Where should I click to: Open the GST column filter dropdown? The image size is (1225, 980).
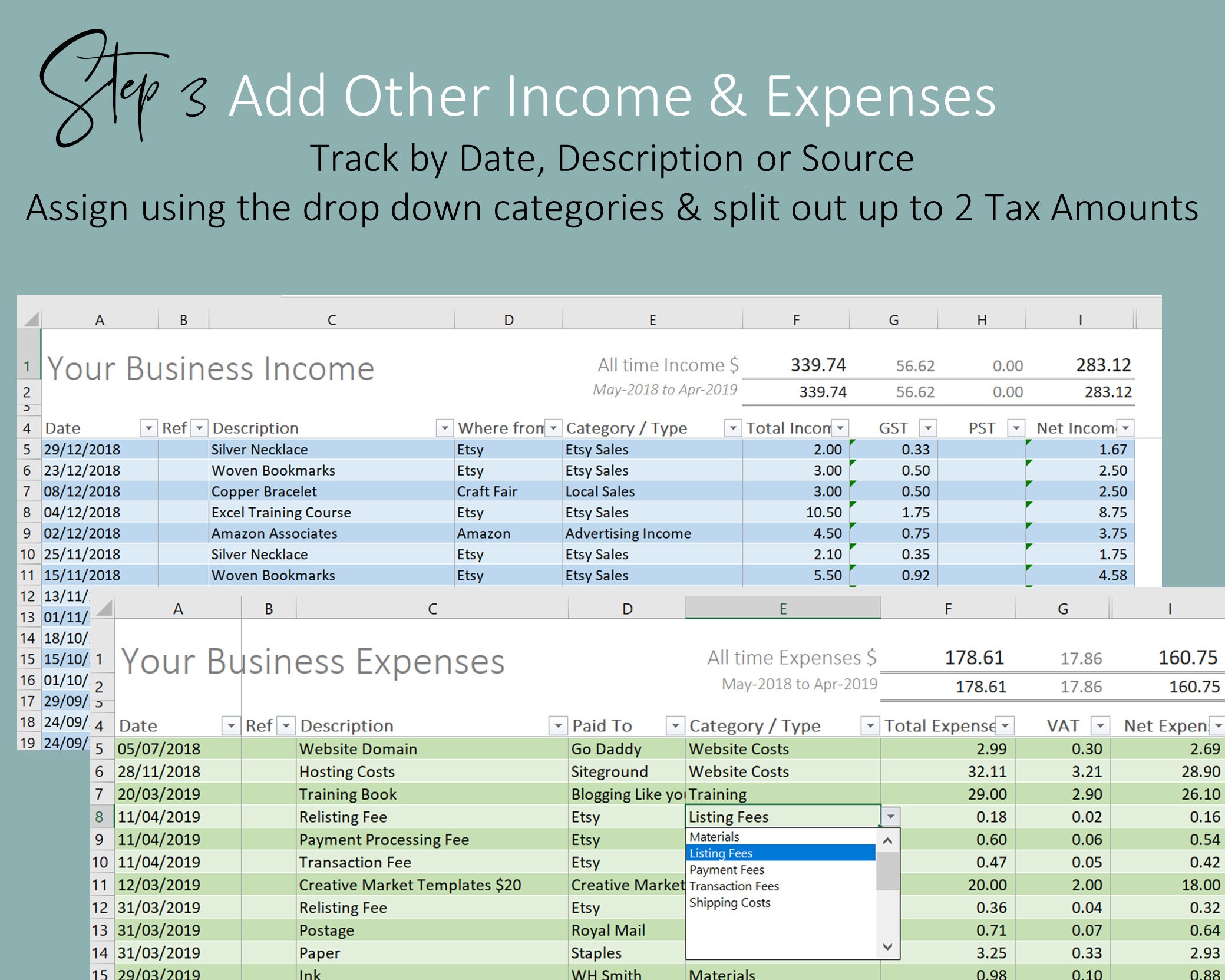pos(929,428)
